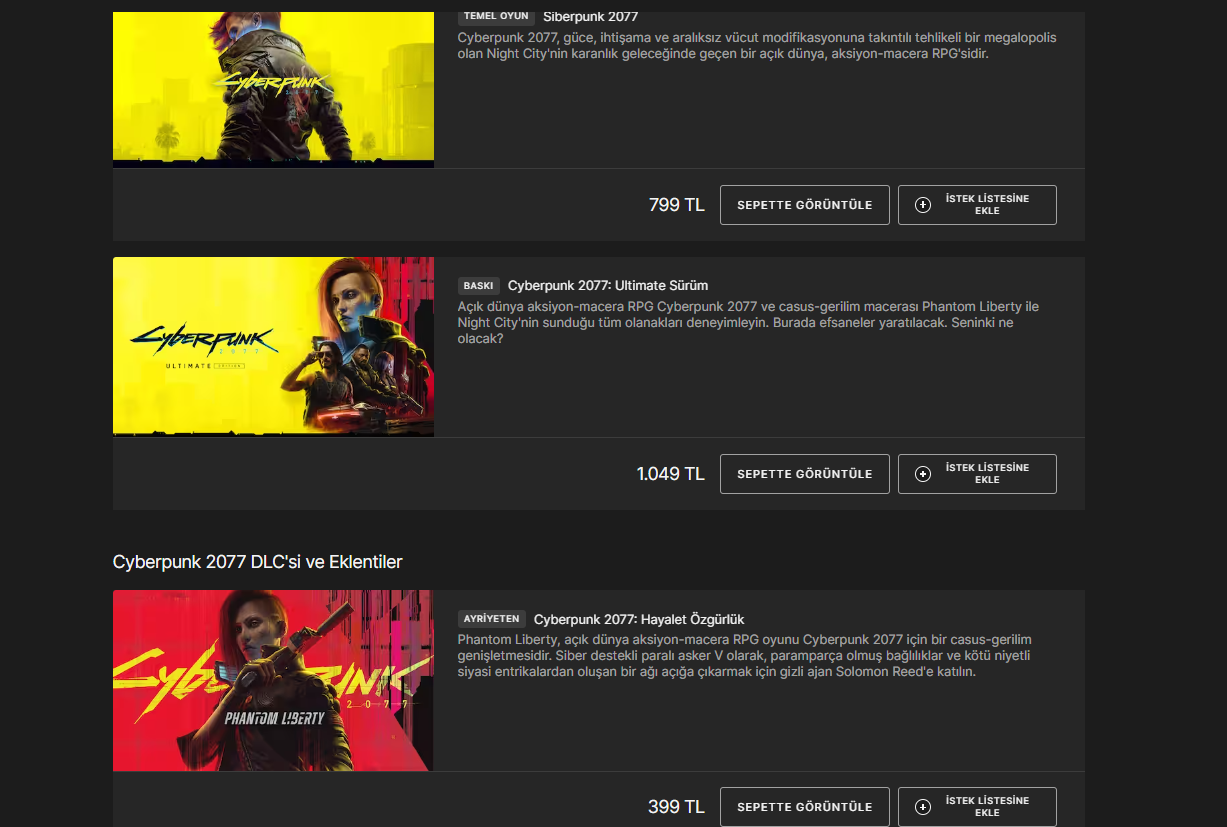1227x827 pixels.
Task: Click the base game description mentioning Night City megalopolis
Action: tap(757, 46)
